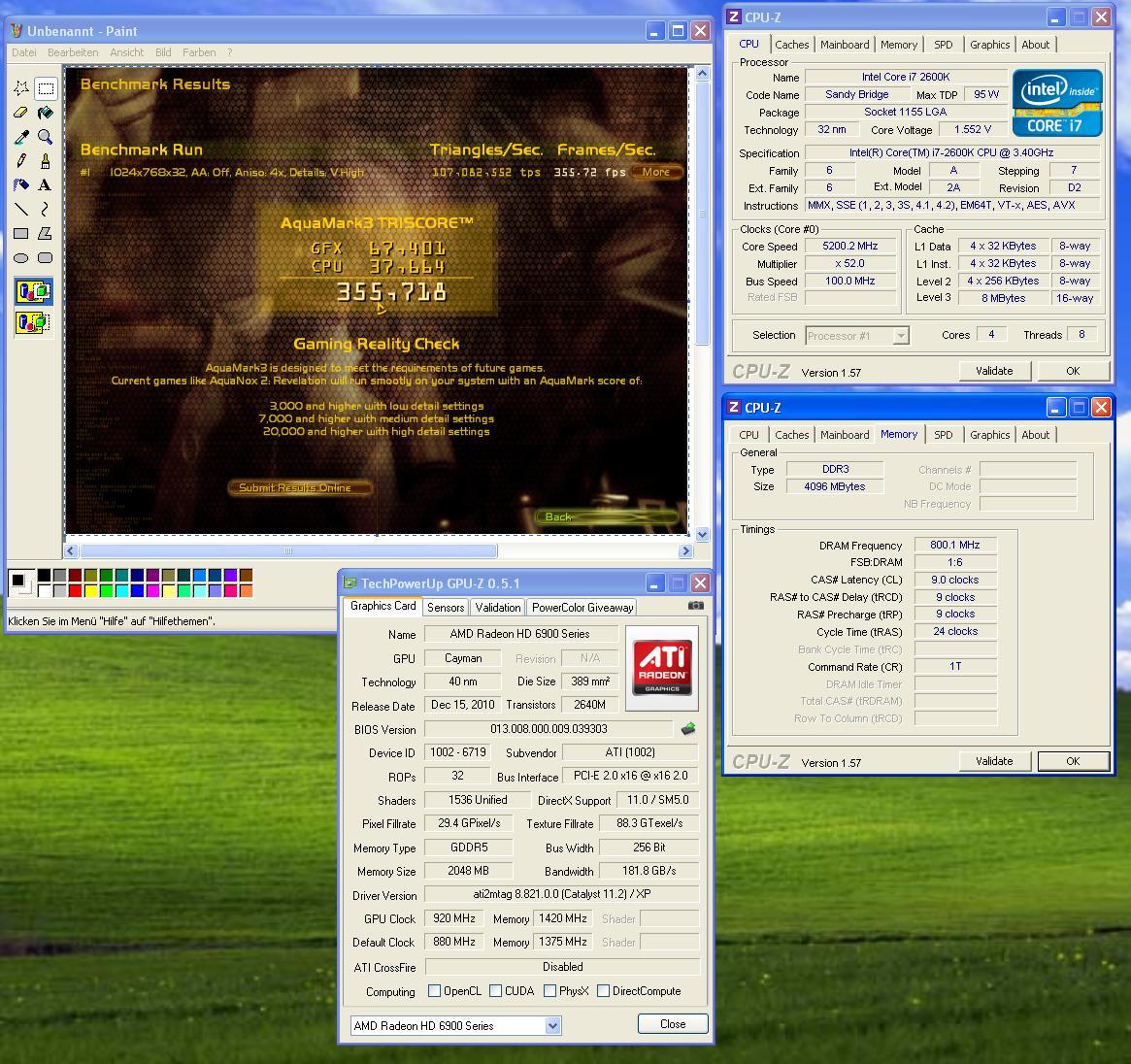Open the Validation tab in GPU-Z
The image size is (1131, 1064).
[498, 608]
